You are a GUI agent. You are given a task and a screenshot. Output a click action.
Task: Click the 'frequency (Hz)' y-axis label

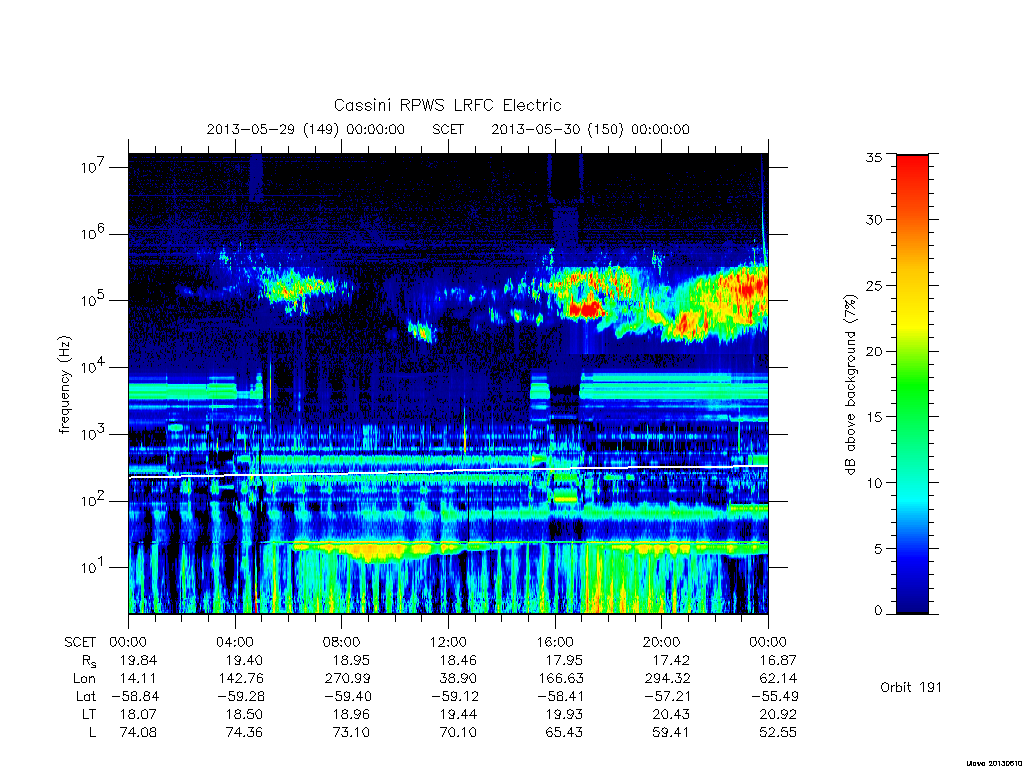tap(64, 384)
